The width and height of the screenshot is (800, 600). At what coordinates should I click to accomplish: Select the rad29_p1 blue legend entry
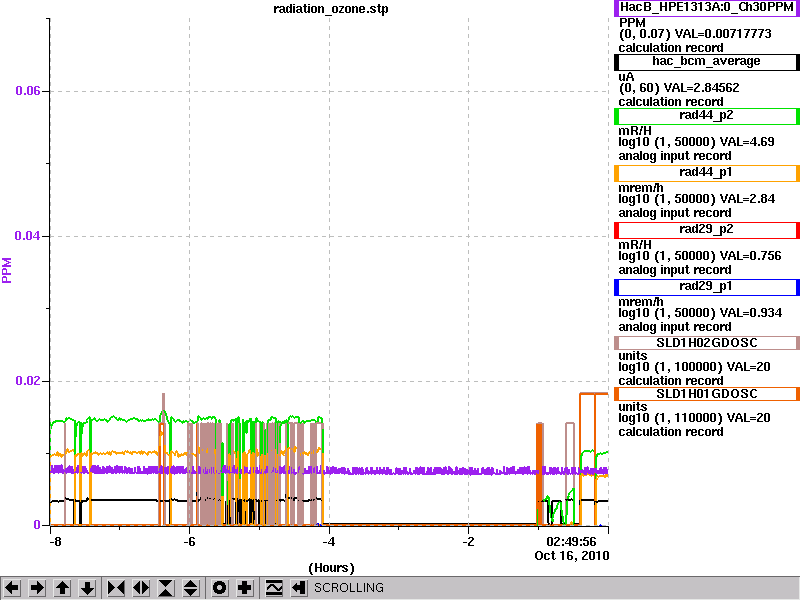pos(707,287)
